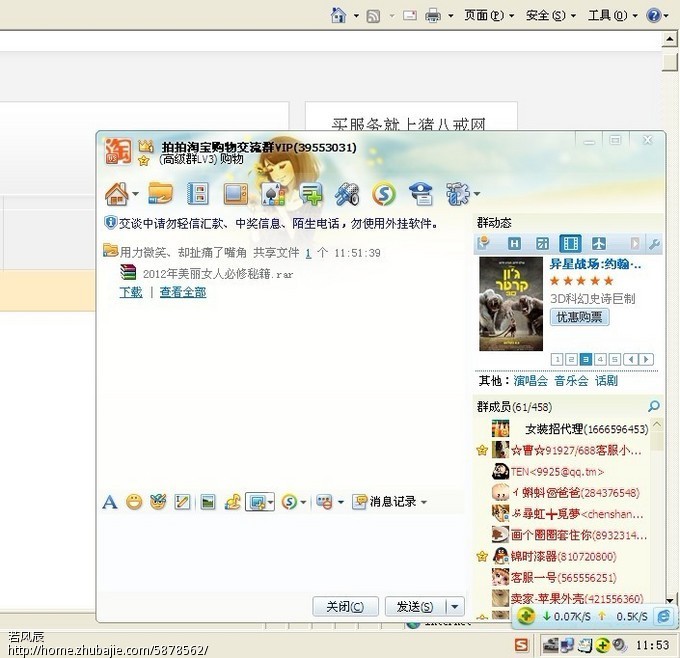Expand the message shield dropdown arrow
The image size is (680, 658).
point(341,502)
